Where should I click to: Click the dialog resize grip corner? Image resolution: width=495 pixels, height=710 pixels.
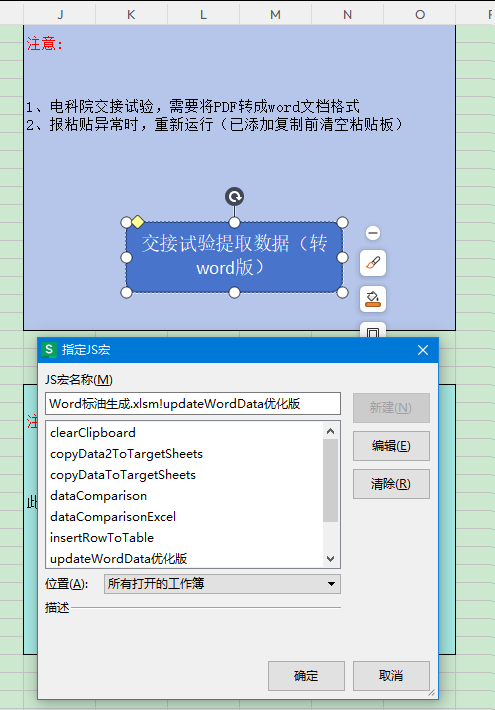[432, 693]
